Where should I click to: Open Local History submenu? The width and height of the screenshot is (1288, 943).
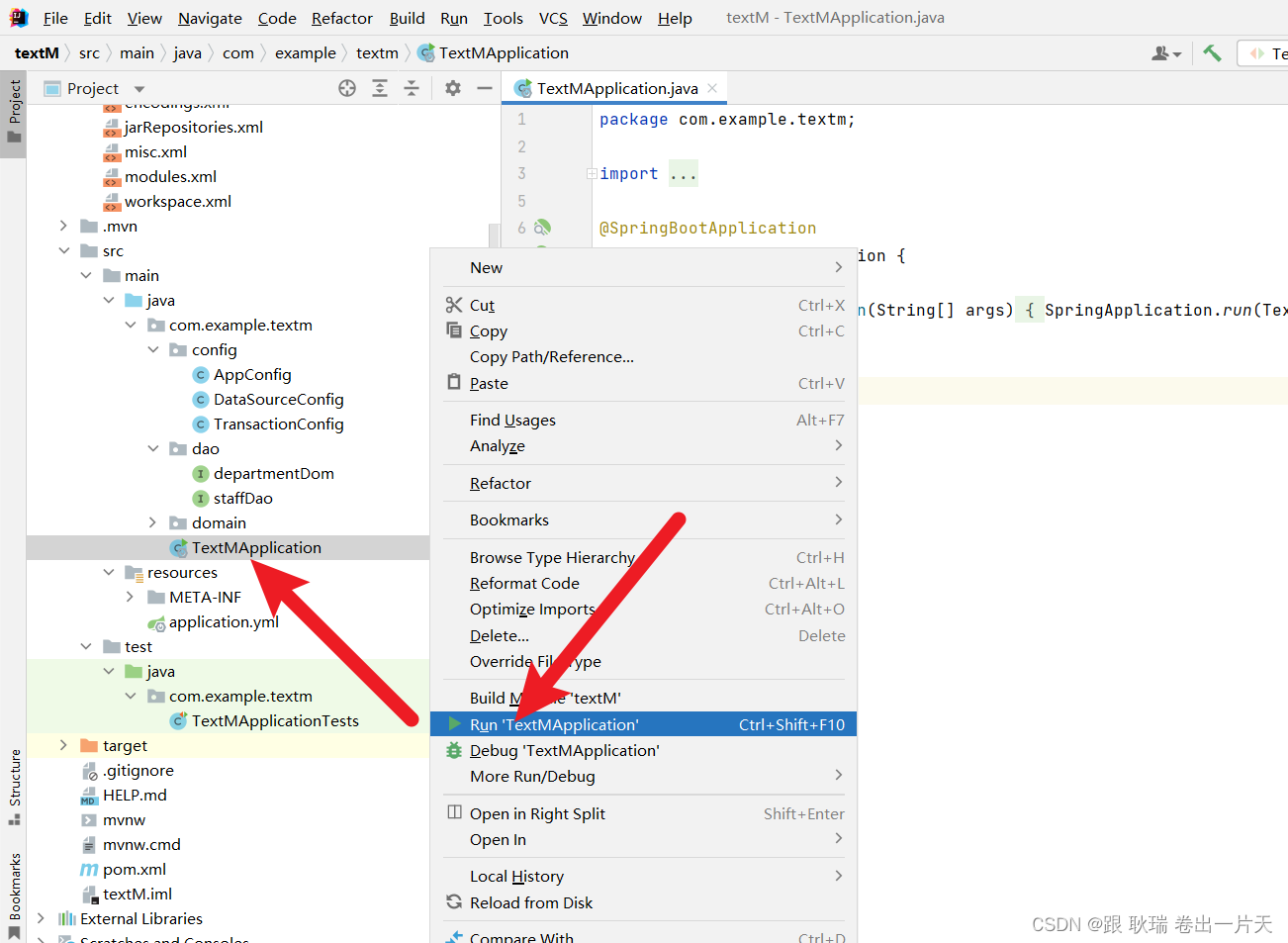click(x=643, y=876)
